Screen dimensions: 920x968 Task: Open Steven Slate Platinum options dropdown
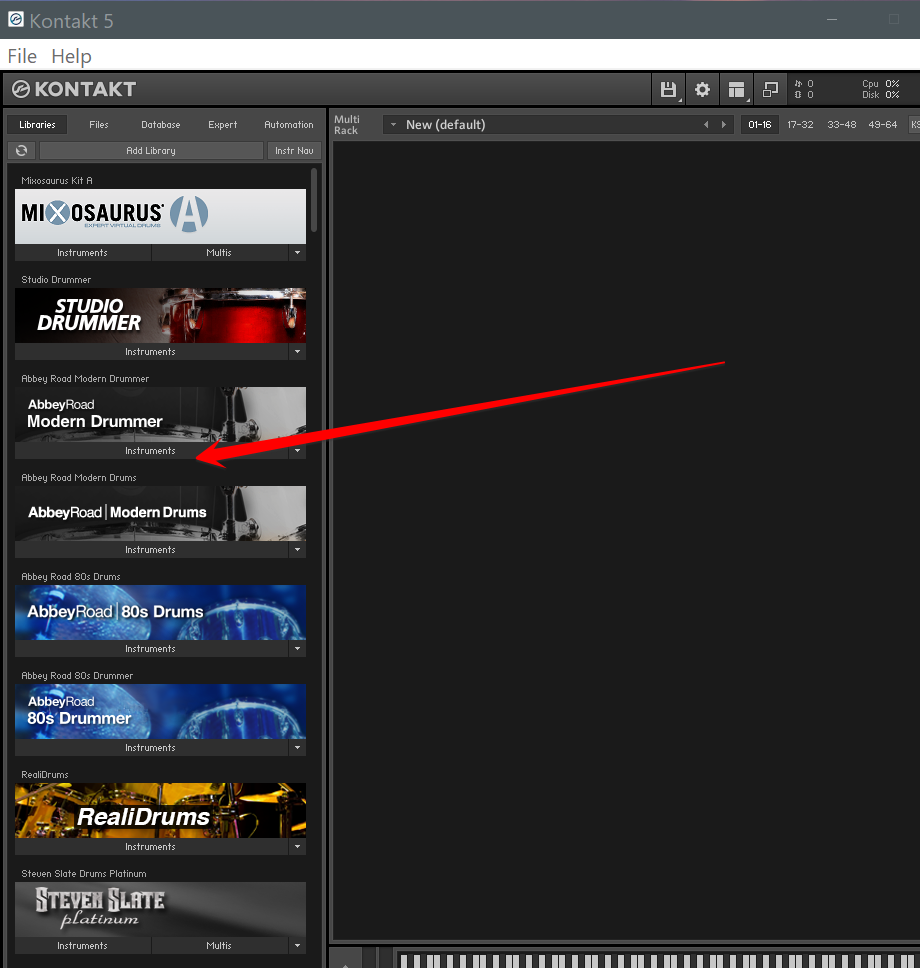tap(298, 945)
